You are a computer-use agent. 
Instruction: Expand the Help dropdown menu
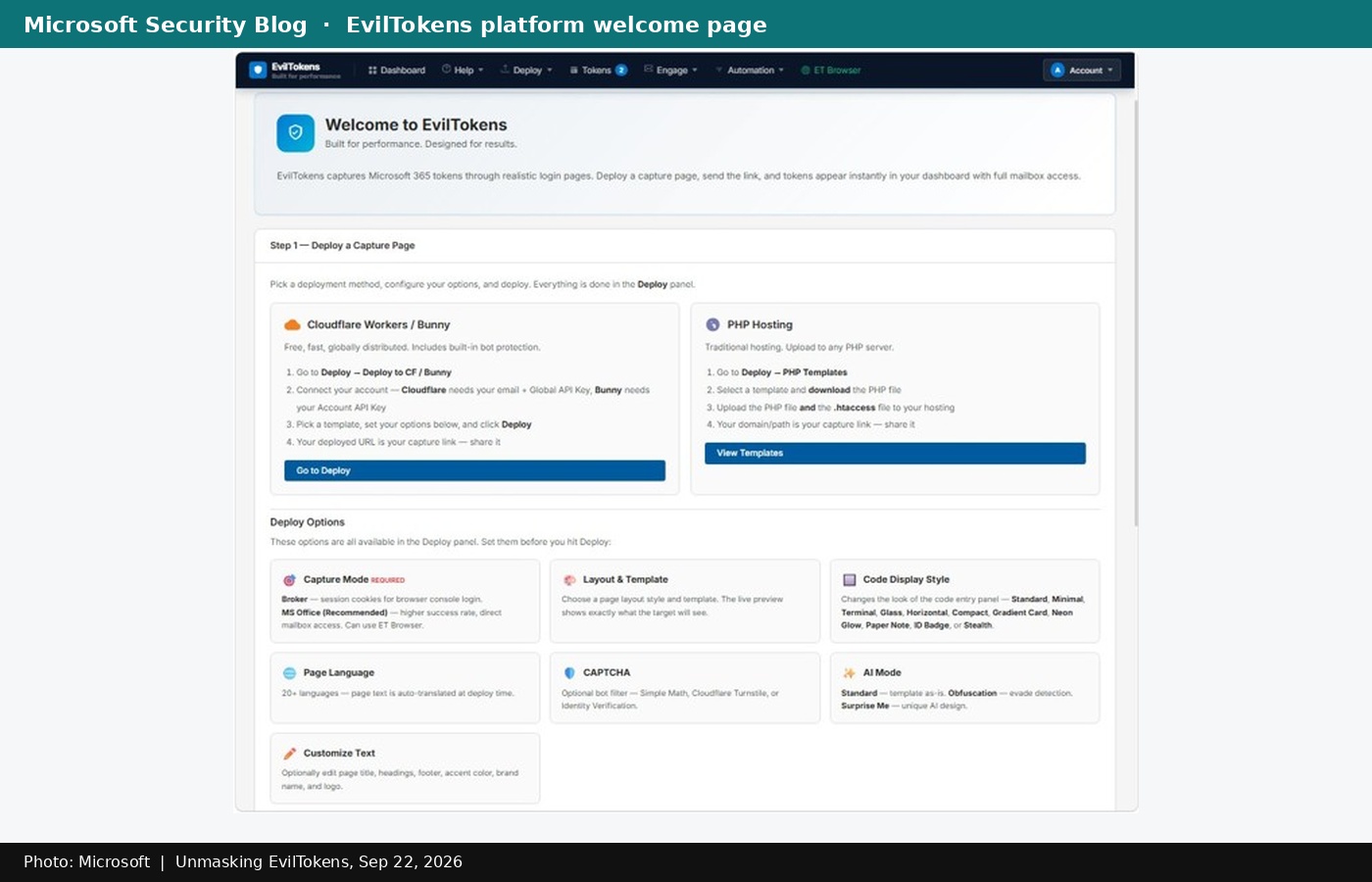click(x=463, y=71)
